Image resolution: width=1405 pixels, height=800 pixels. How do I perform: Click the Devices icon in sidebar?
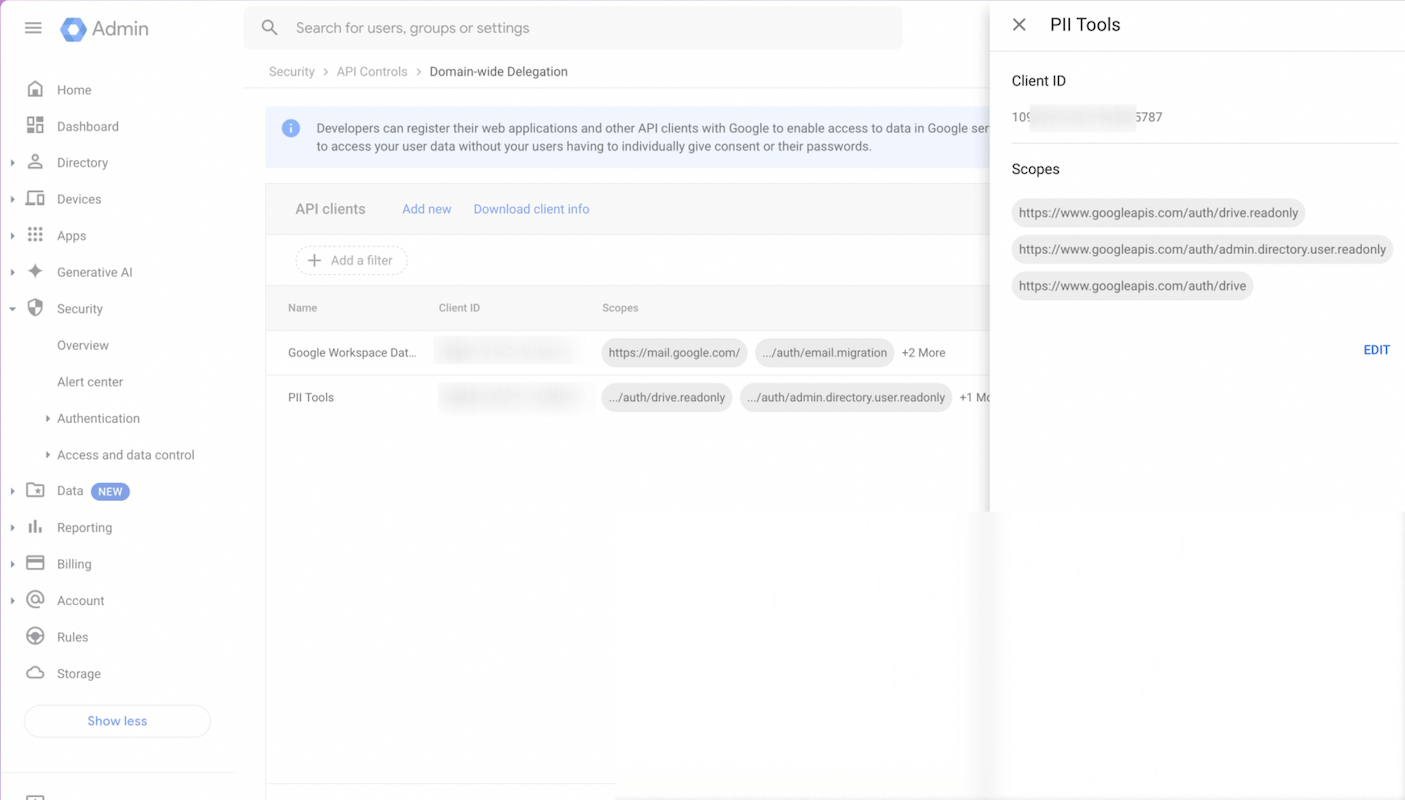tap(35, 199)
